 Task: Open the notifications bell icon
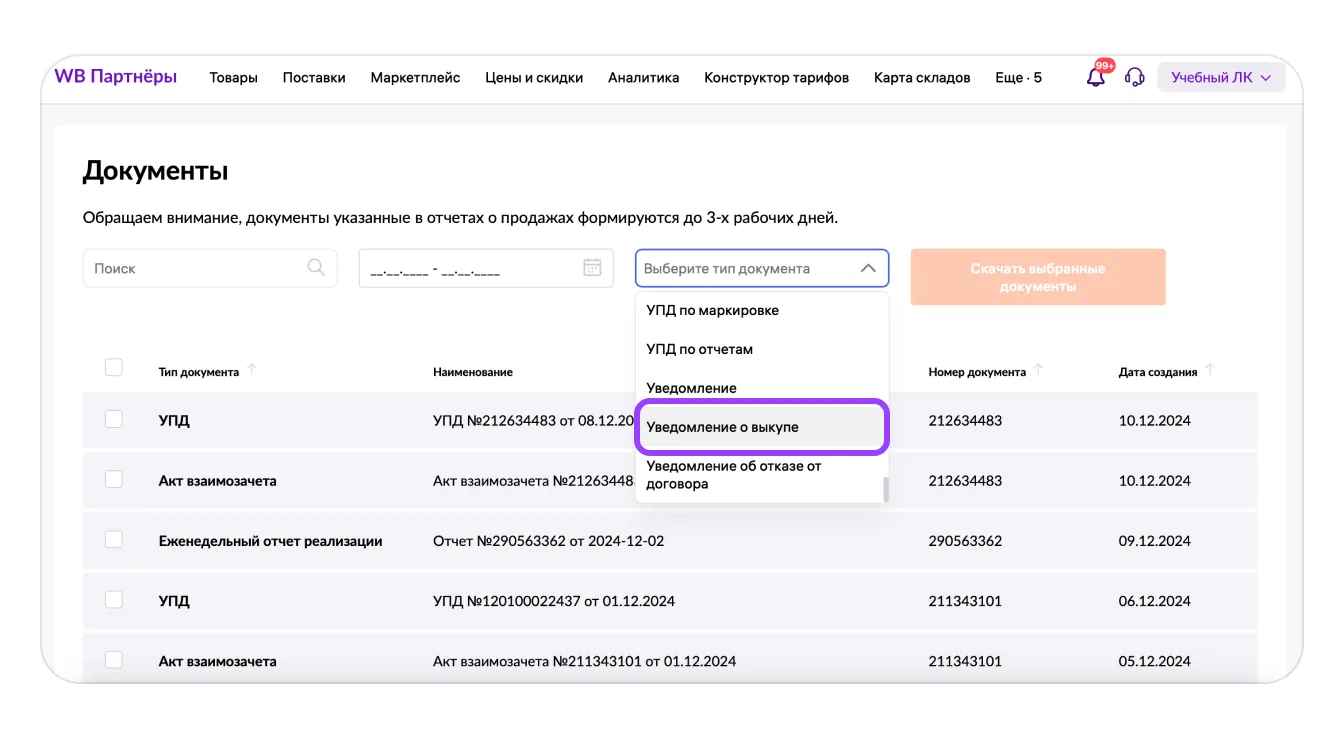[1096, 78]
